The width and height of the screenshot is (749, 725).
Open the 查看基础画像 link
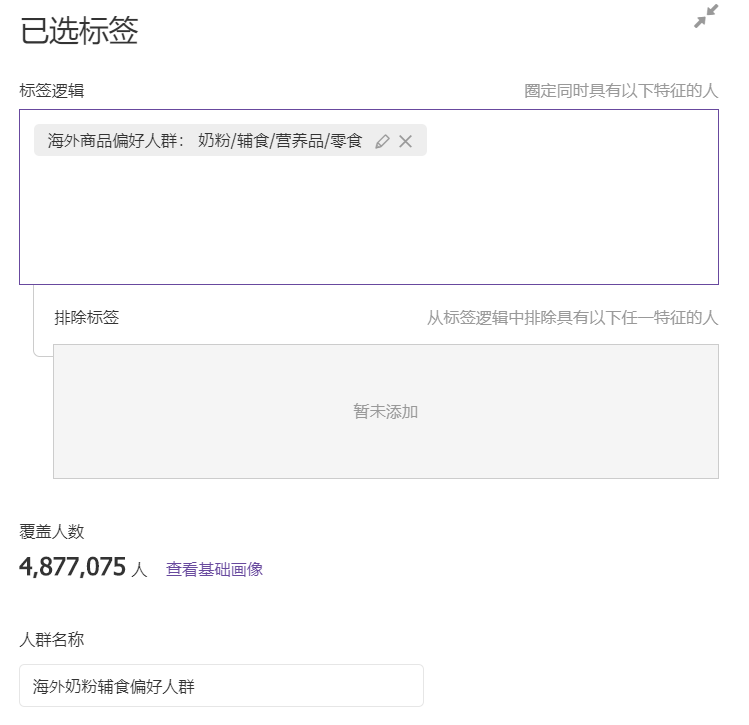[214, 569]
